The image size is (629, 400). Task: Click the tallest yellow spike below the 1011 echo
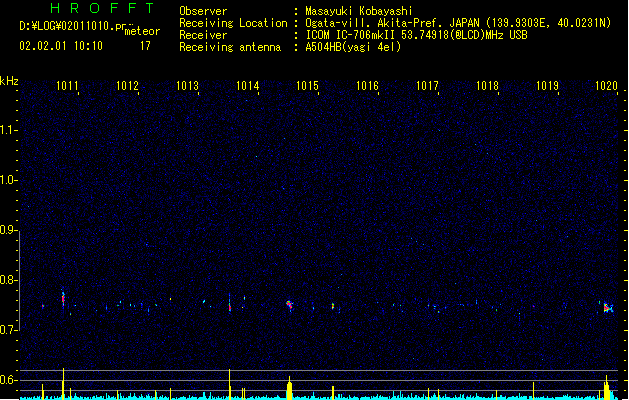(x=63, y=384)
